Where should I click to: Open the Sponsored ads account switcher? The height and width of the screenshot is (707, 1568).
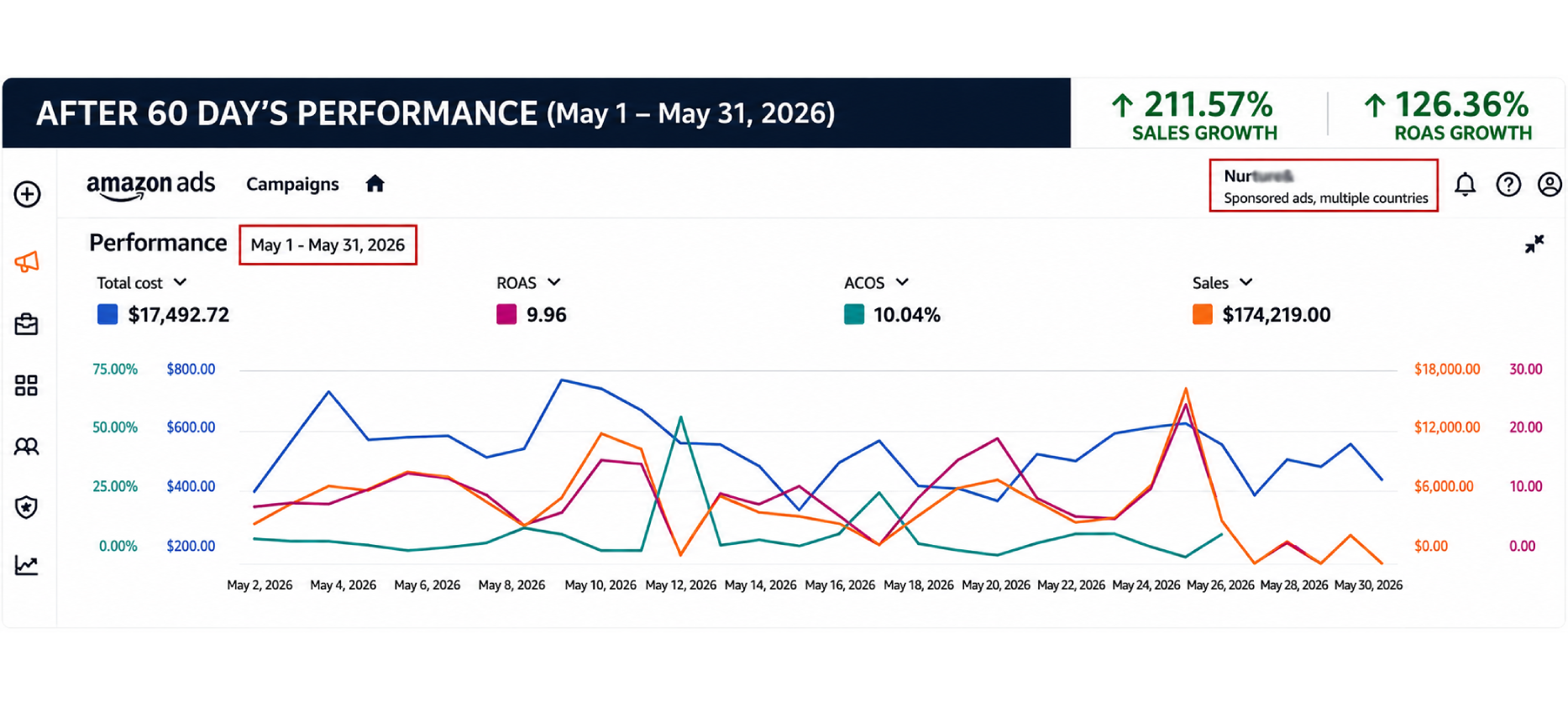point(1324,186)
